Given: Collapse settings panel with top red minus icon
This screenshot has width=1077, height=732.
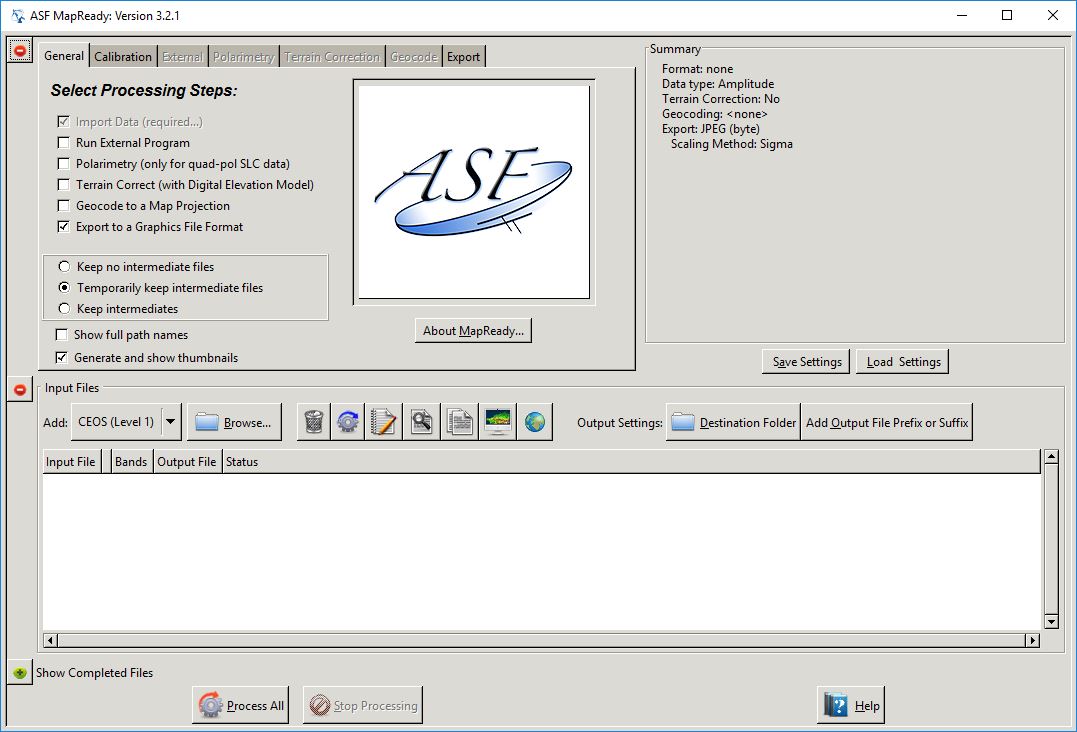Looking at the screenshot, I should (x=20, y=50).
